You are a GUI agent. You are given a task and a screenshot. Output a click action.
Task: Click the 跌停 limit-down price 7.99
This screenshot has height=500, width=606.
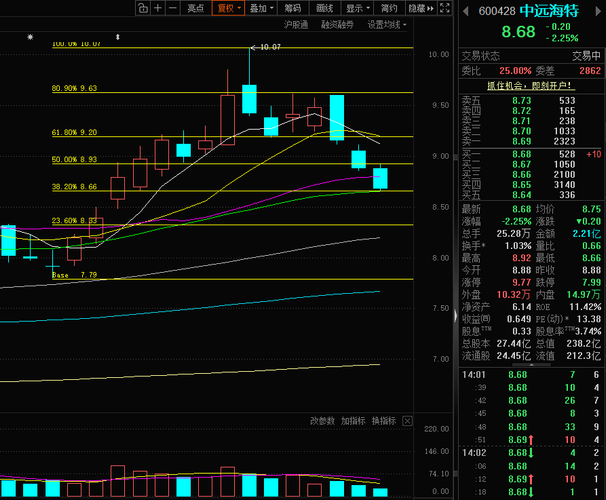(591, 282)
